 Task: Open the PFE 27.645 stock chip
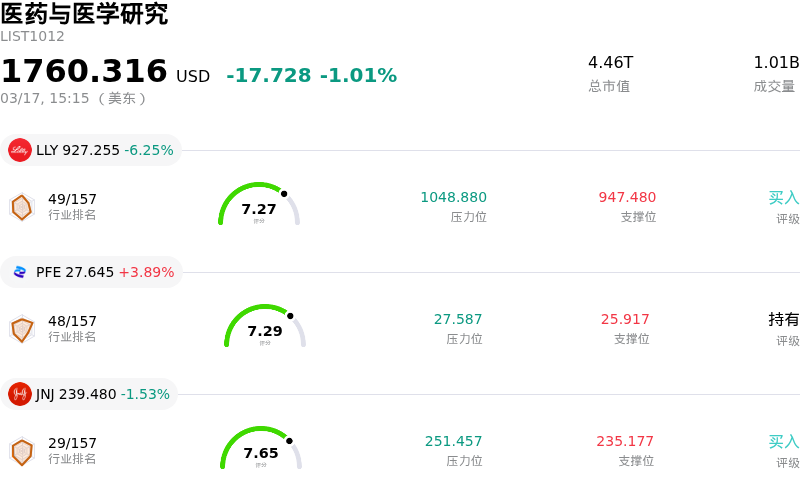(92, 272)
